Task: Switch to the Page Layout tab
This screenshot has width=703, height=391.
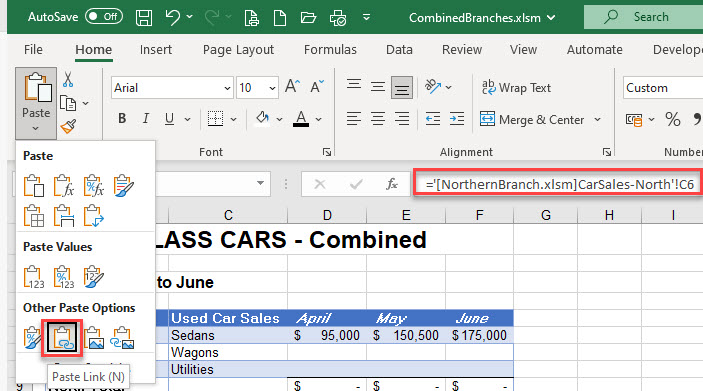Action: click(x=238, y=49)
